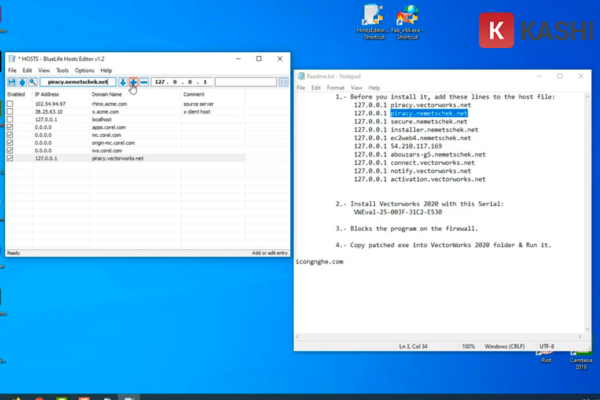
Task: Click the icongnghe.com text in Notepad
Action: 320,262
